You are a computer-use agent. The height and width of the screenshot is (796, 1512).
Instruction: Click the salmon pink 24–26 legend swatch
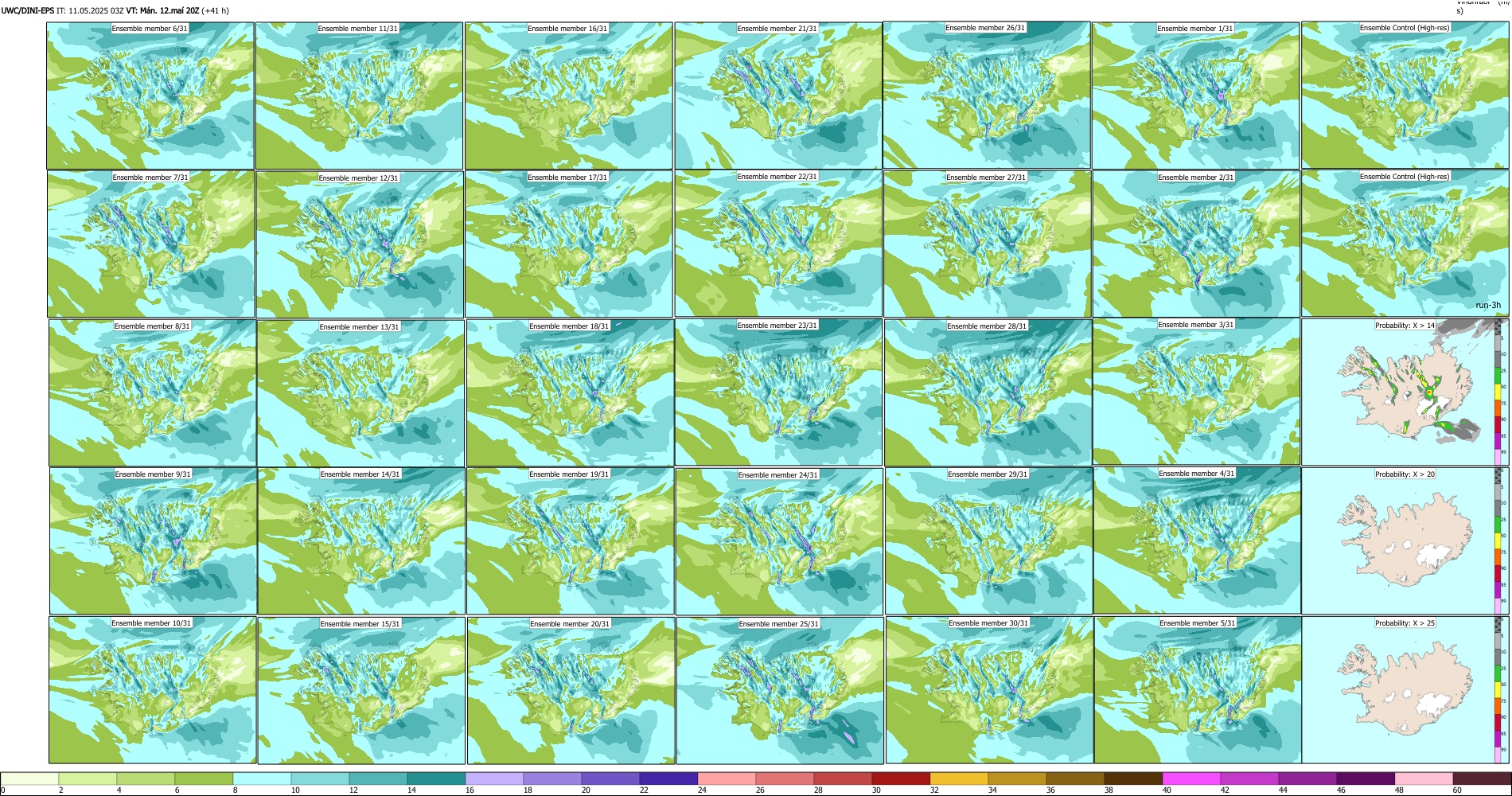pos(727,778)
